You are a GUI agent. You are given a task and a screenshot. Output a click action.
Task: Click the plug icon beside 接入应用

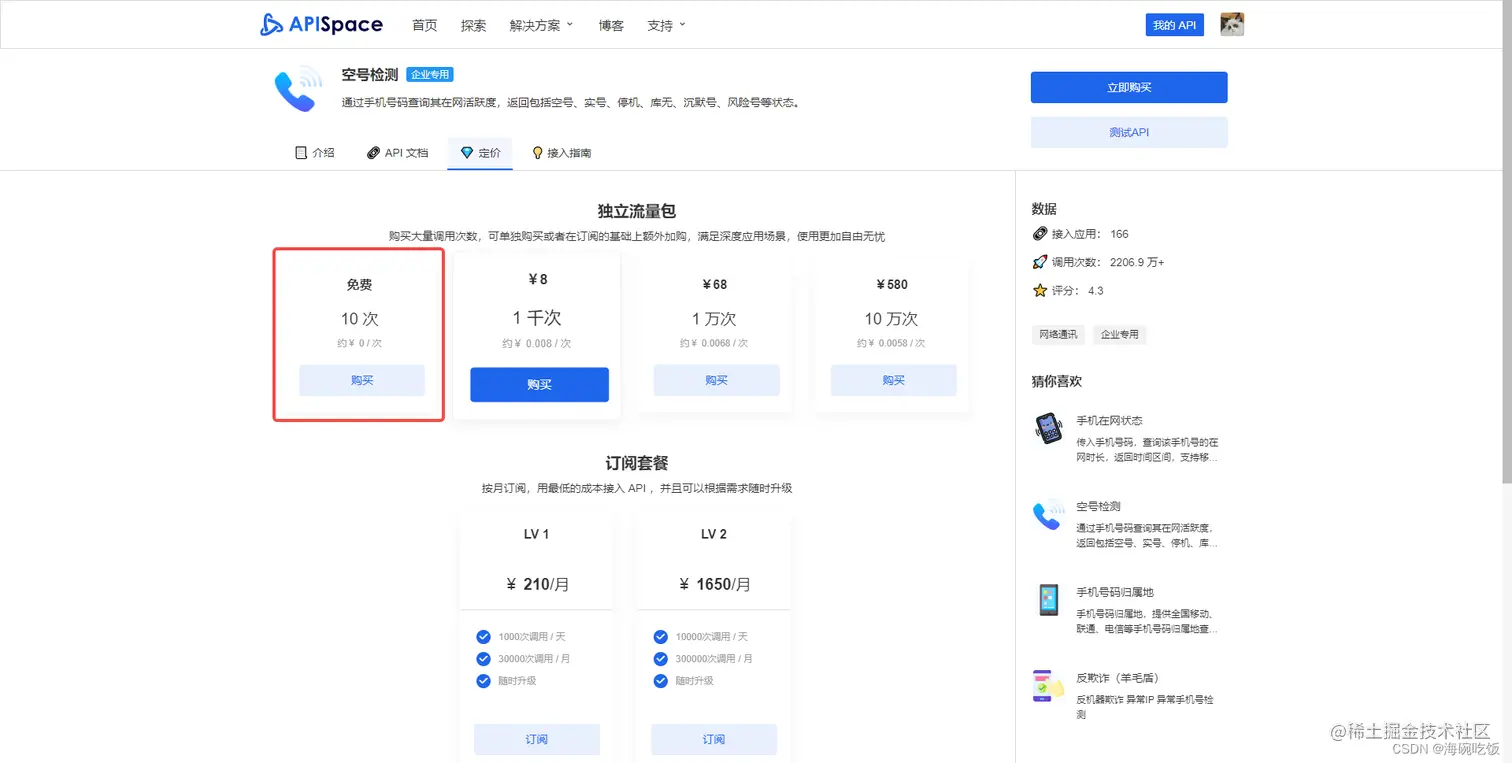[x=1040, y=234]
